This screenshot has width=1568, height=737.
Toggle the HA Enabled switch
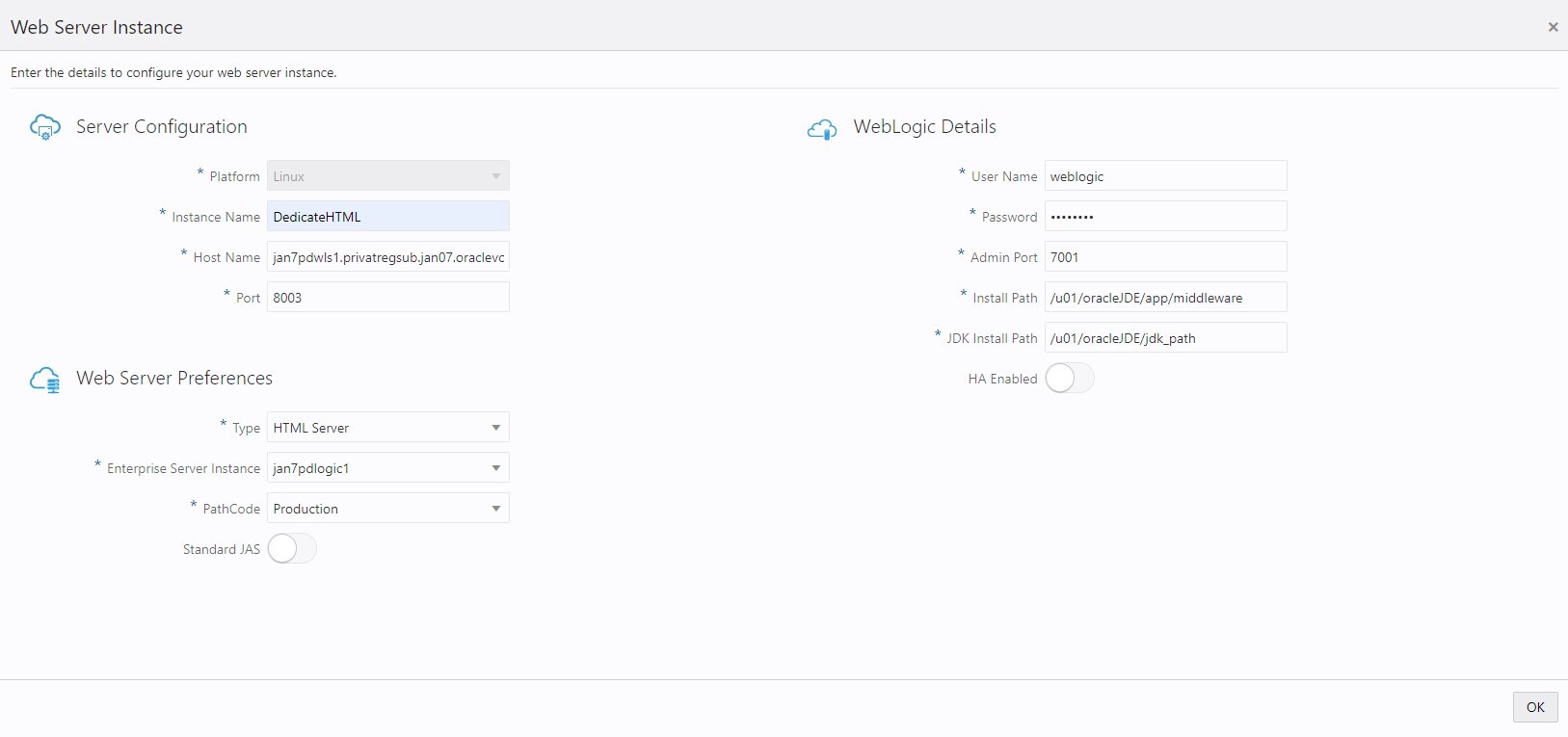(1070, 379)
